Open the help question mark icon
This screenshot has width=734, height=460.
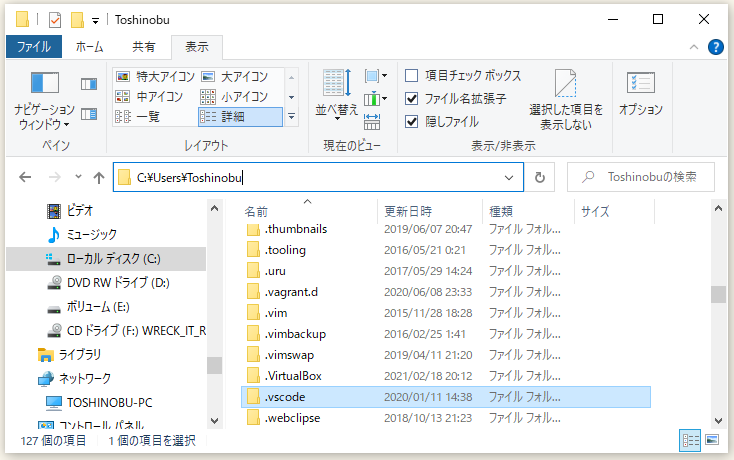[x=716, y=47]
